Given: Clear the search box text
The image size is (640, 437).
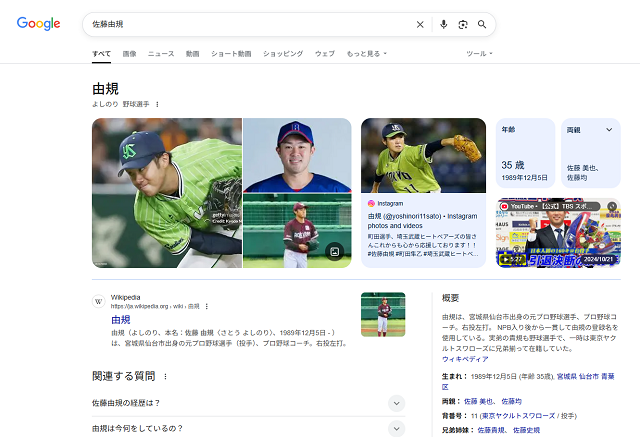Looking at the screenshot, I should (x=420, y=24).
